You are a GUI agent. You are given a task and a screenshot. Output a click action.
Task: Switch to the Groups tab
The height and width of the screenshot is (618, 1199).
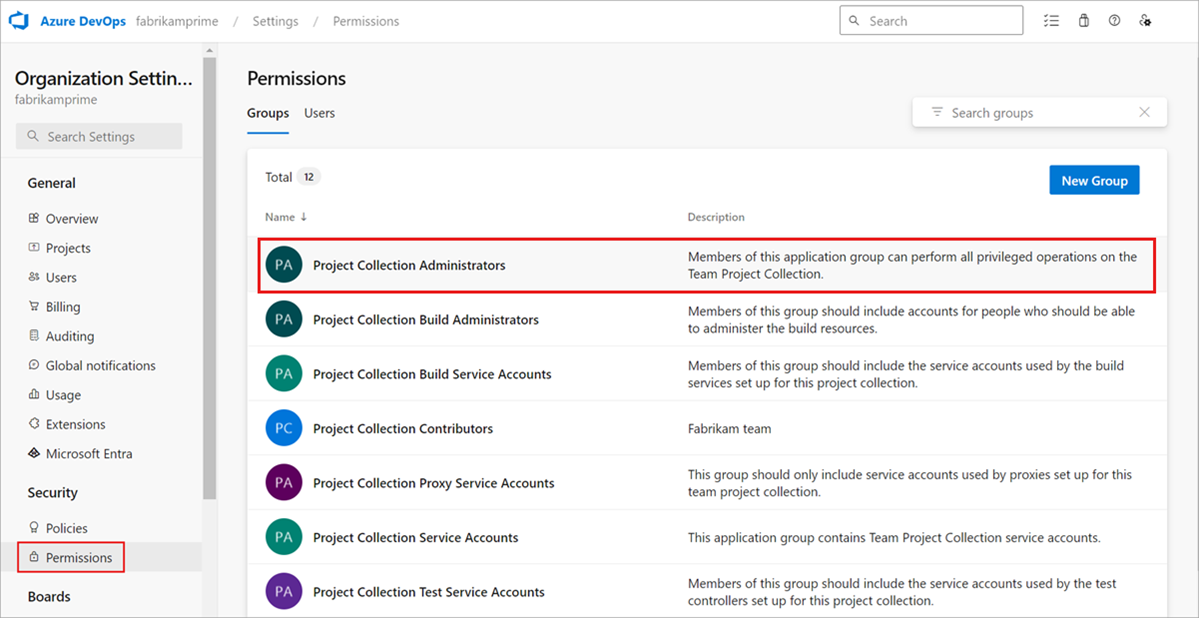(x=268, y=113)
